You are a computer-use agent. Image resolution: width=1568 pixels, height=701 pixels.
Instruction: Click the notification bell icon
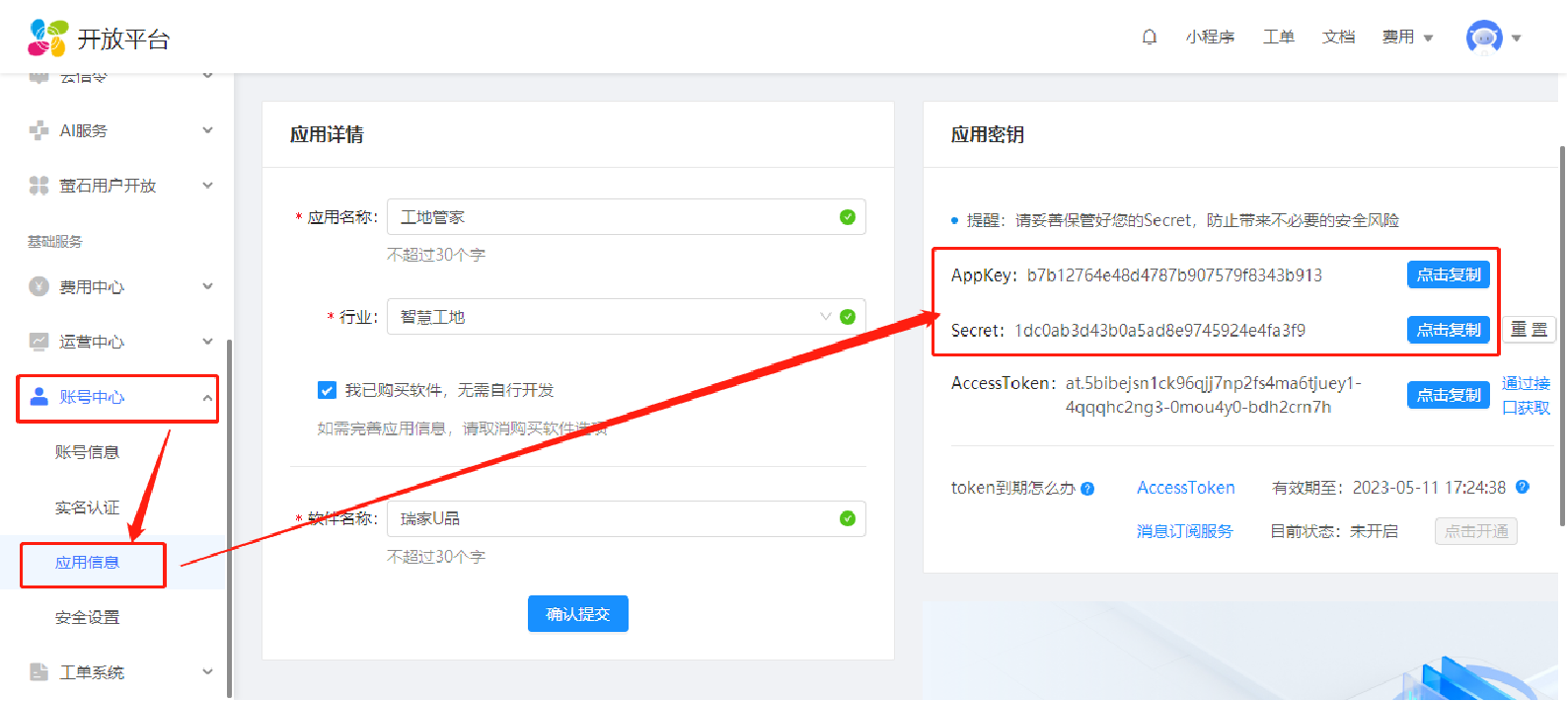pos(1149,38)
